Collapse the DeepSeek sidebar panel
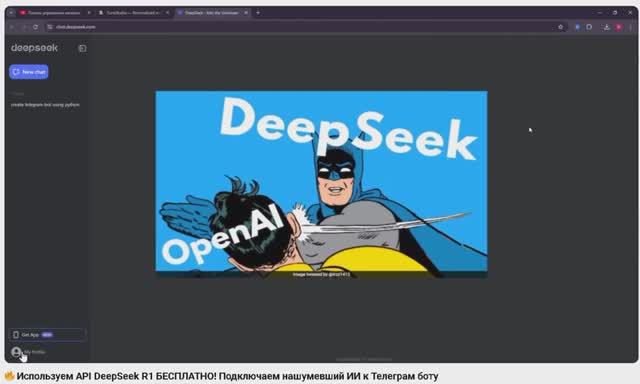 click(82, 48)
